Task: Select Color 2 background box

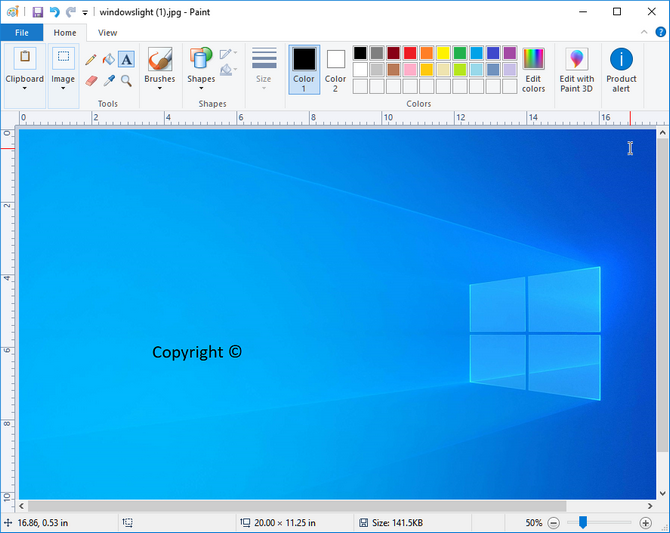Action: pos(335,70)
